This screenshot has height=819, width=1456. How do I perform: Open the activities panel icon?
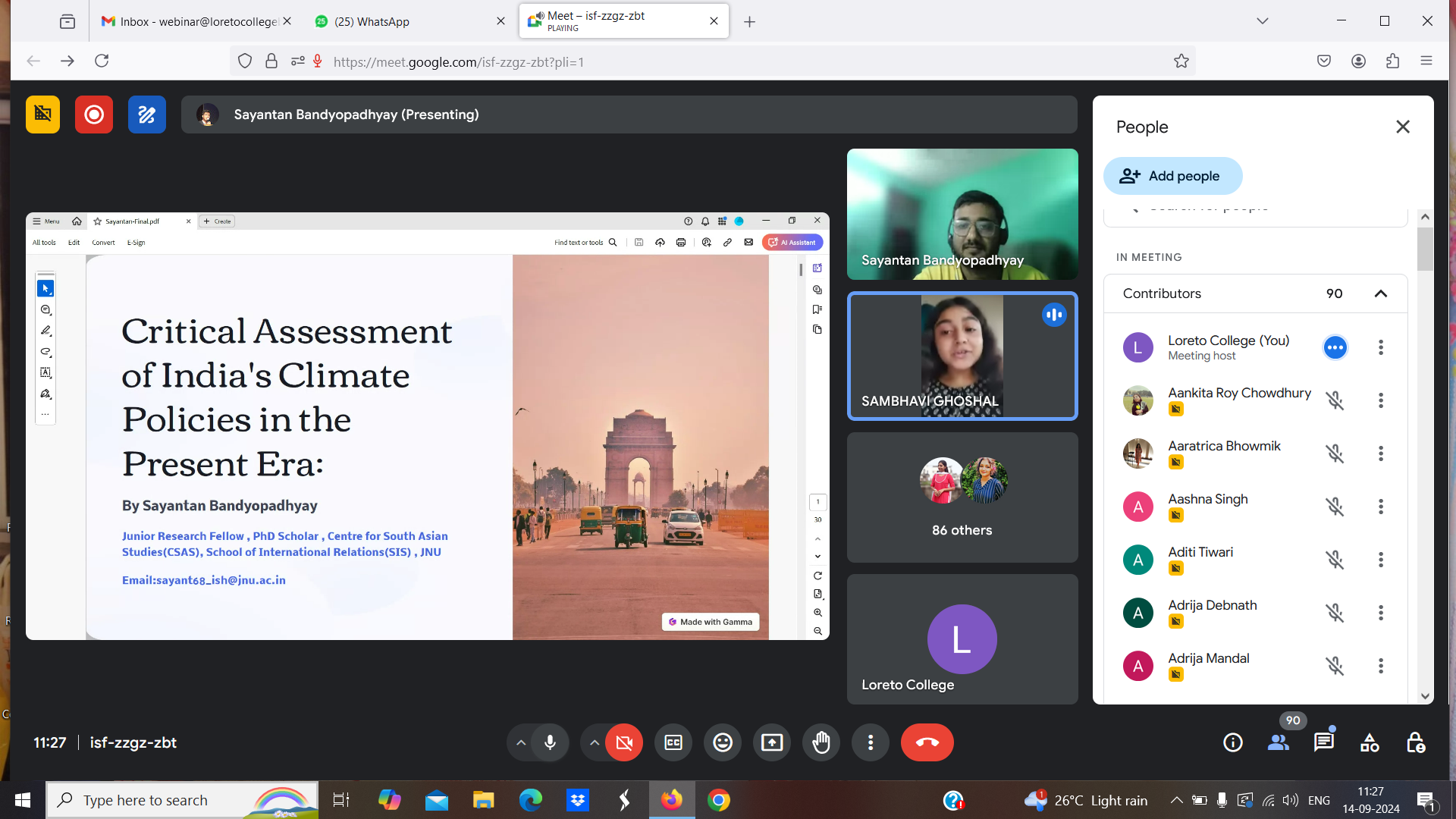(1370, 742)
